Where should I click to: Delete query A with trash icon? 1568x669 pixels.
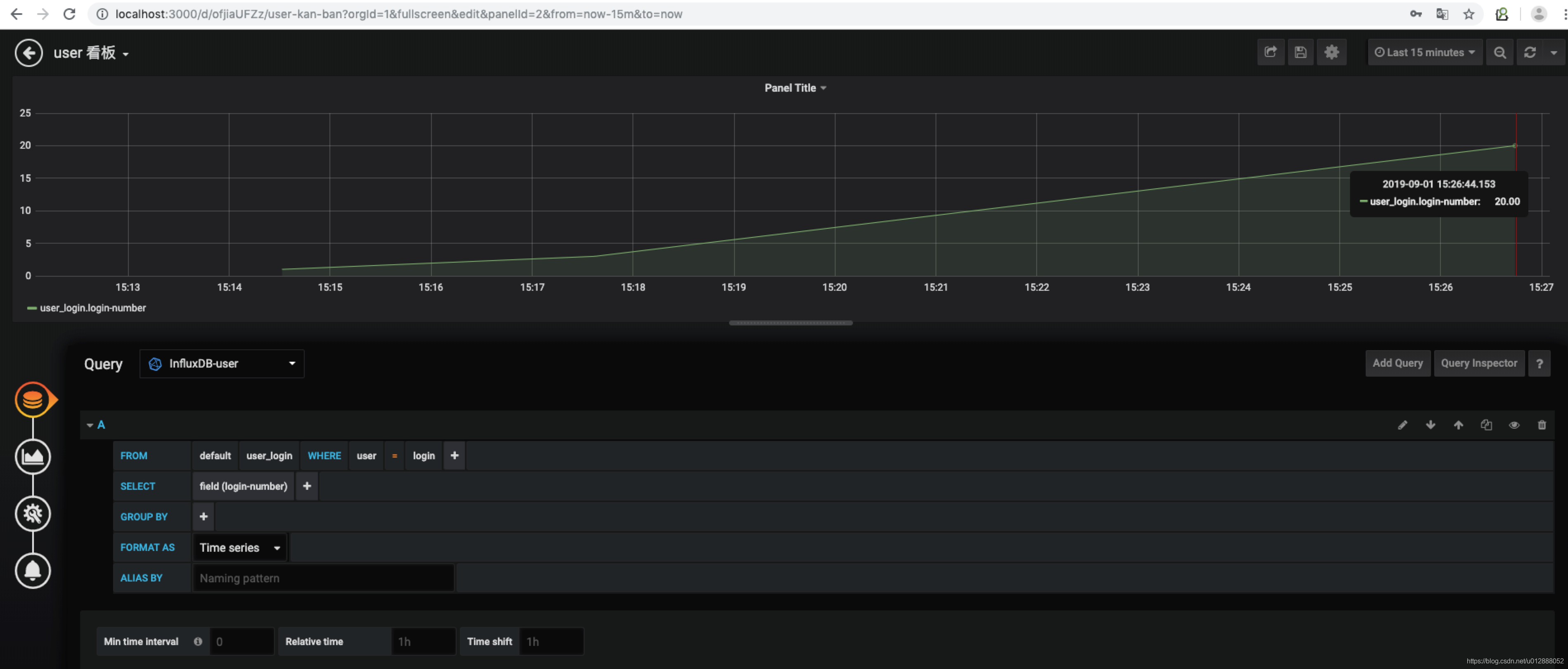point(1542,425)
